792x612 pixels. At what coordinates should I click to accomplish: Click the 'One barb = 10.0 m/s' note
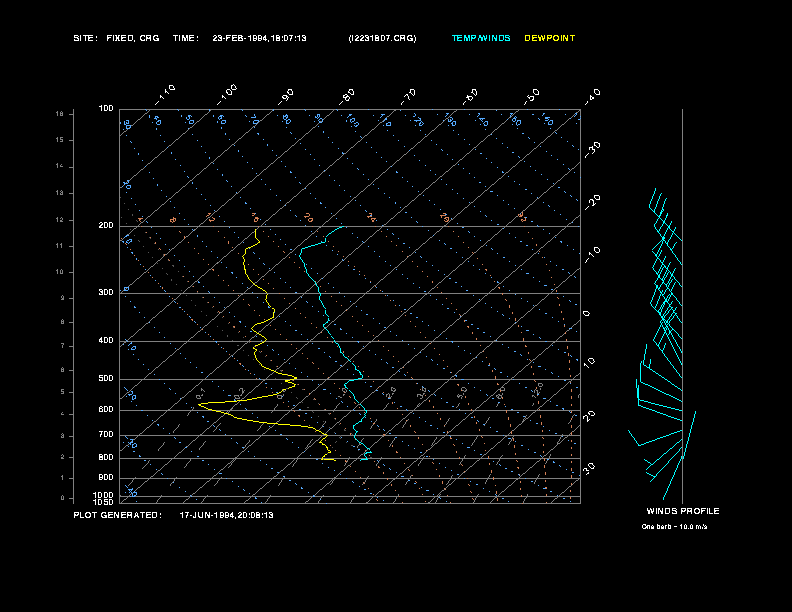pyautogui.click(x=674, y=527)
